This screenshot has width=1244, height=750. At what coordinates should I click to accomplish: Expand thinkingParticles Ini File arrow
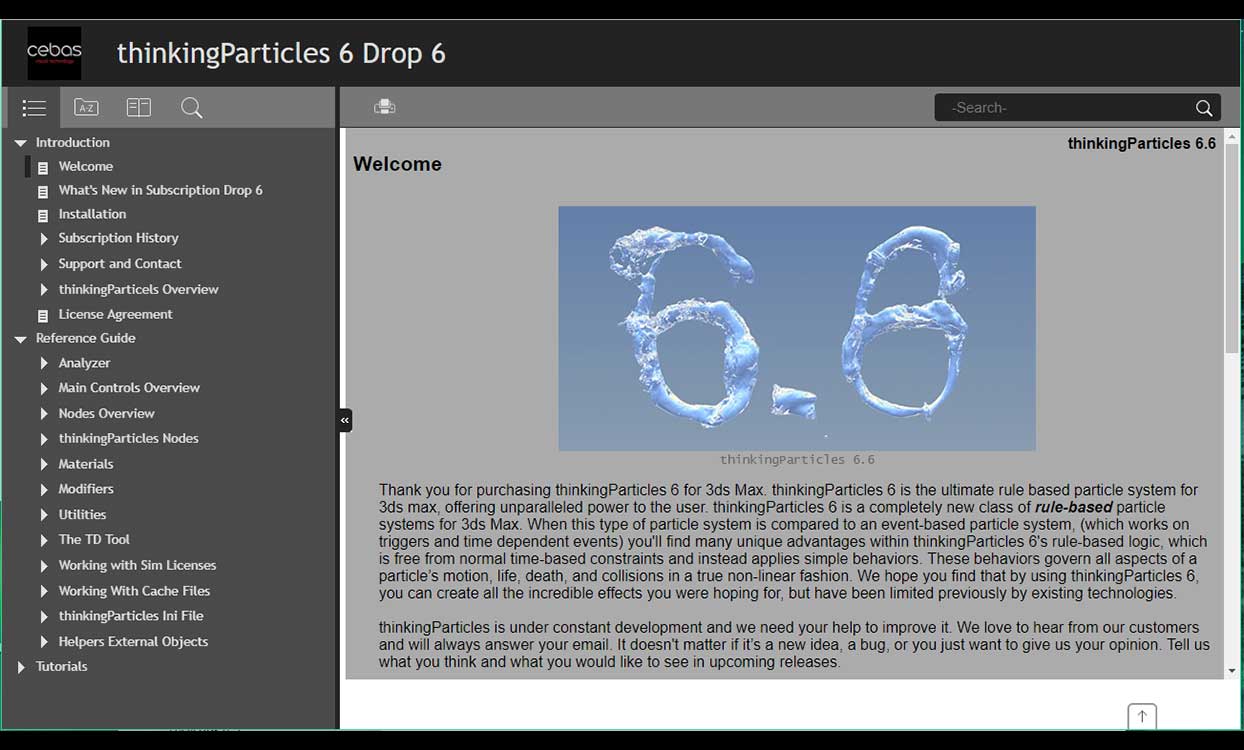tap(44, 617)
